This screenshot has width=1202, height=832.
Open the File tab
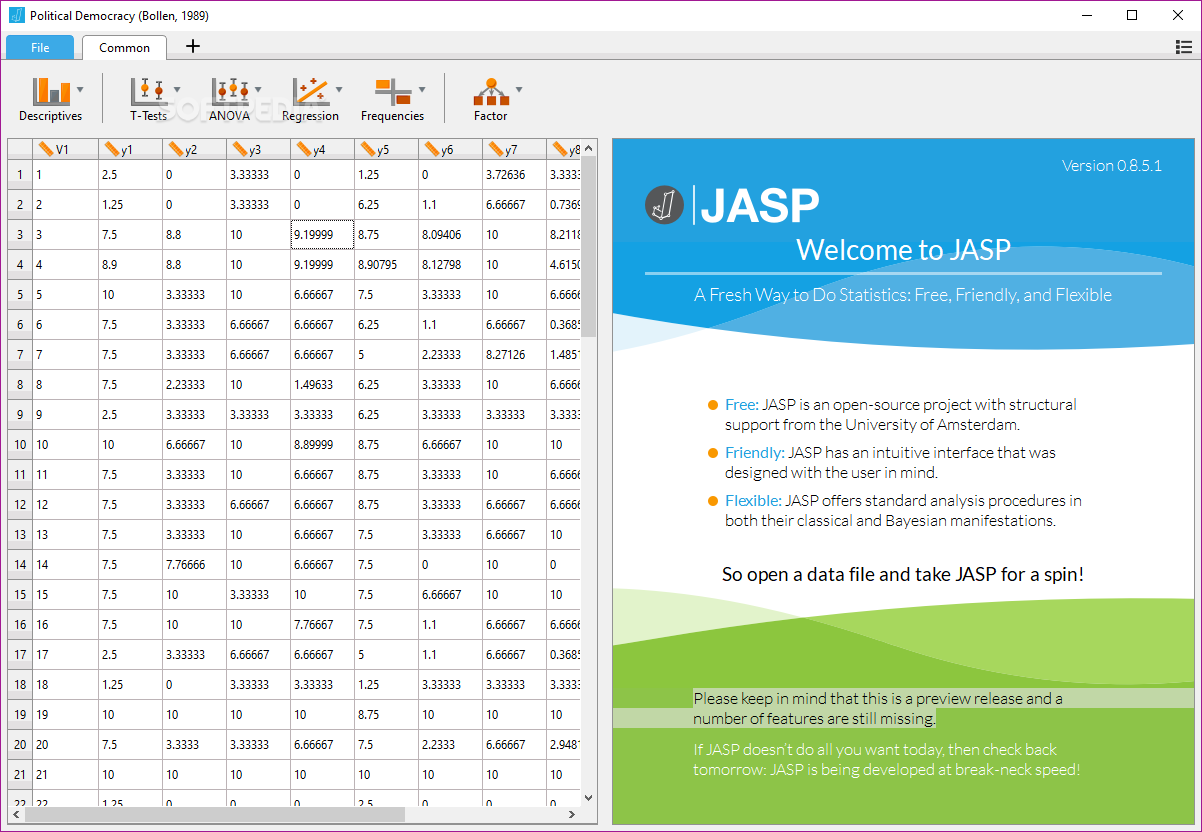pyautogui.click(x=40, y=47)
